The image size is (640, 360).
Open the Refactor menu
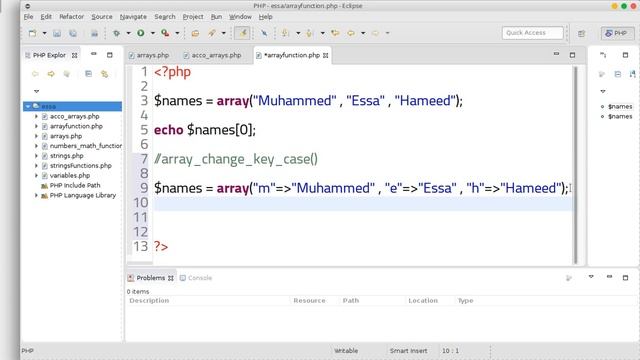coord(71,17)
